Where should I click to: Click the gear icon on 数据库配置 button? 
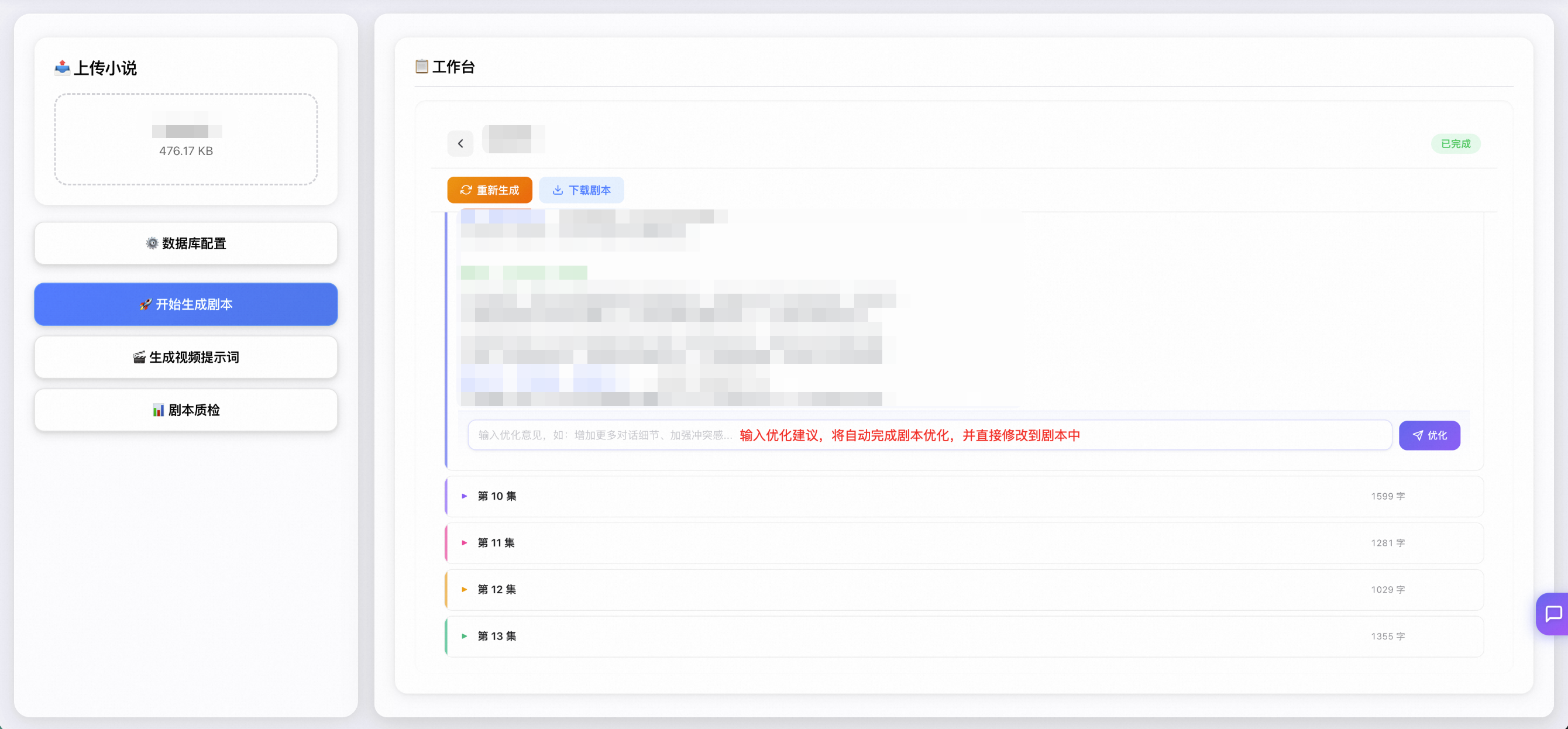[x=152, y=243]
